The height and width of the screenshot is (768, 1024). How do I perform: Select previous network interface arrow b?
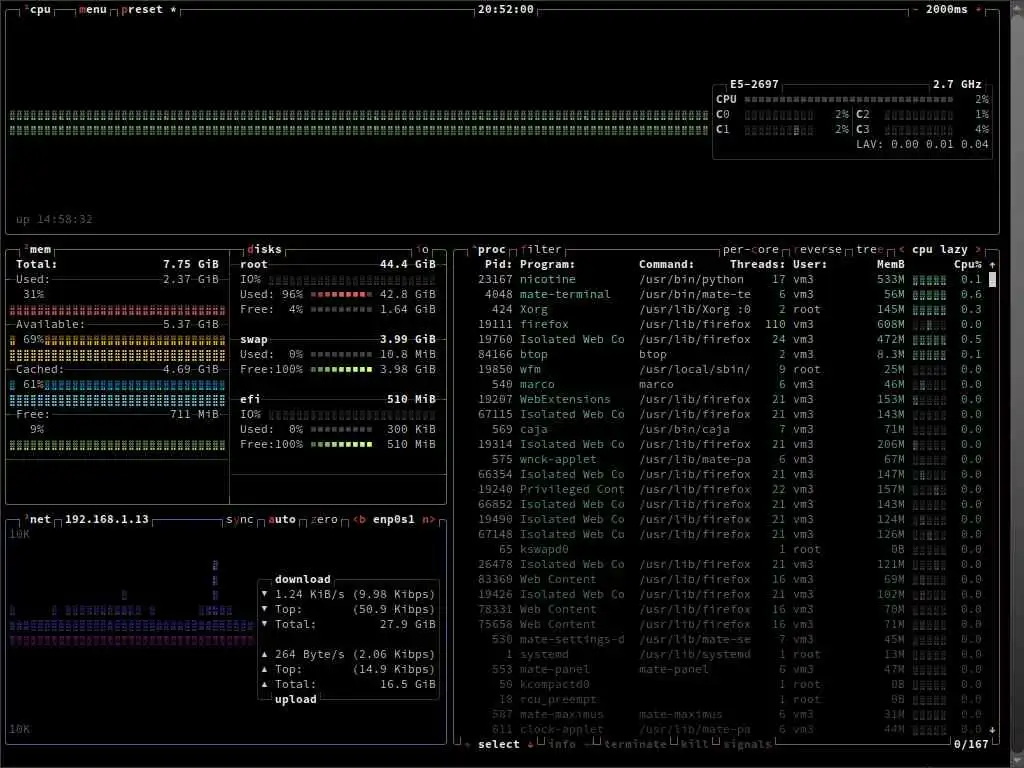[x=359, y=519]
